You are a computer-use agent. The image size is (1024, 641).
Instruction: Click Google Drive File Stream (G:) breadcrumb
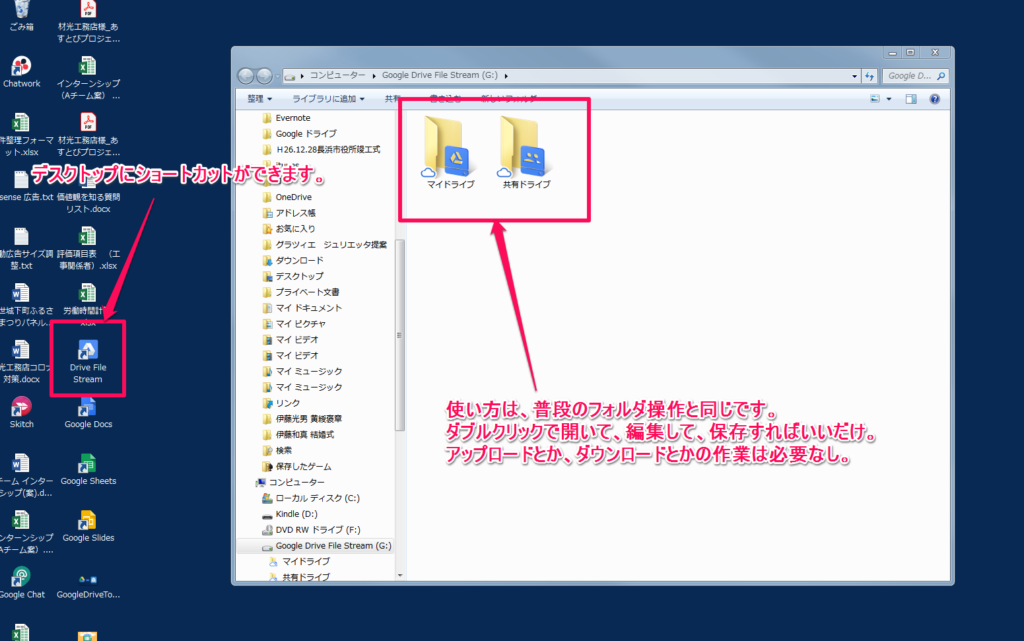coord(440,76)
